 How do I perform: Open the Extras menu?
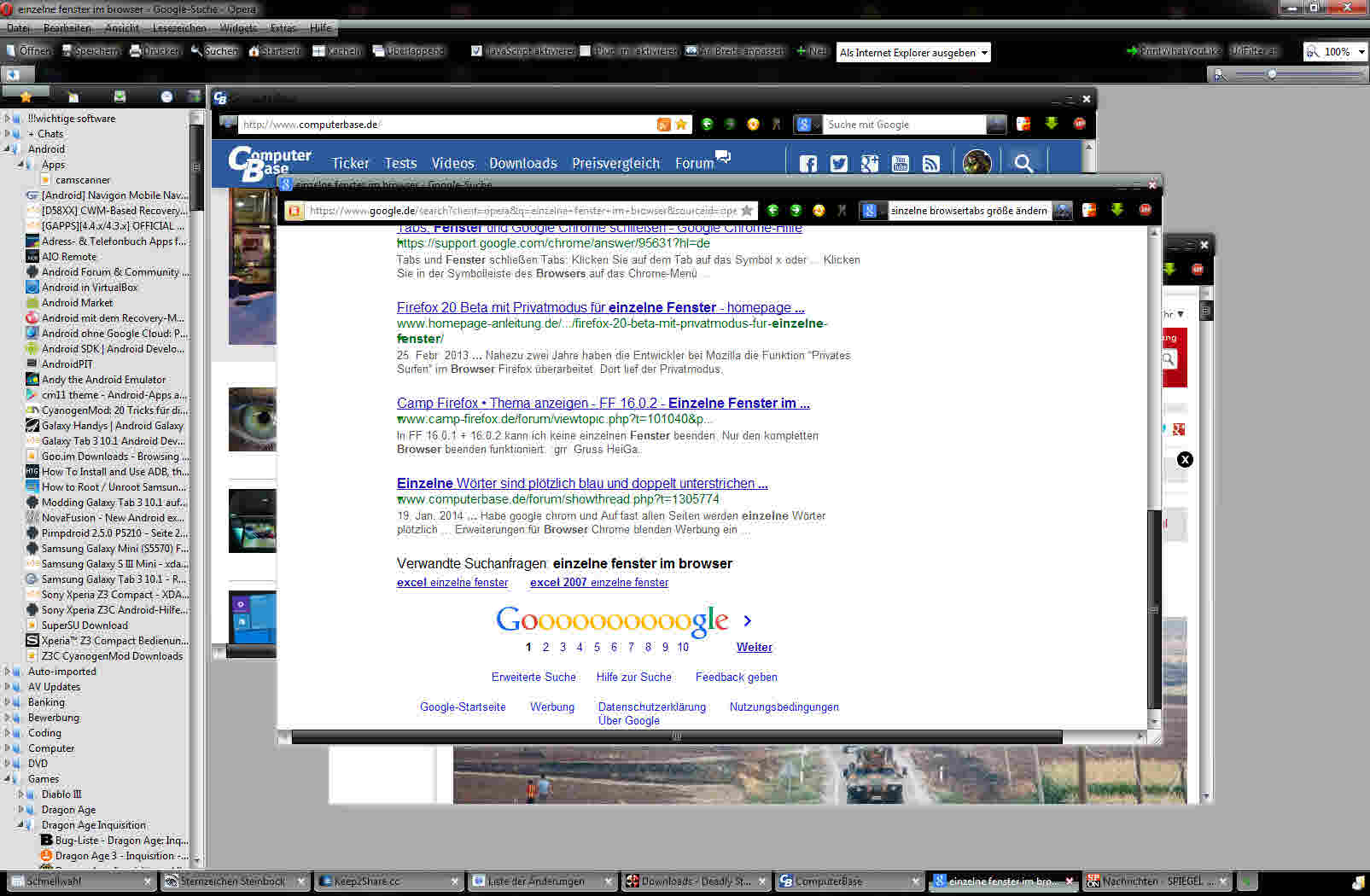(x=283, y=28)
